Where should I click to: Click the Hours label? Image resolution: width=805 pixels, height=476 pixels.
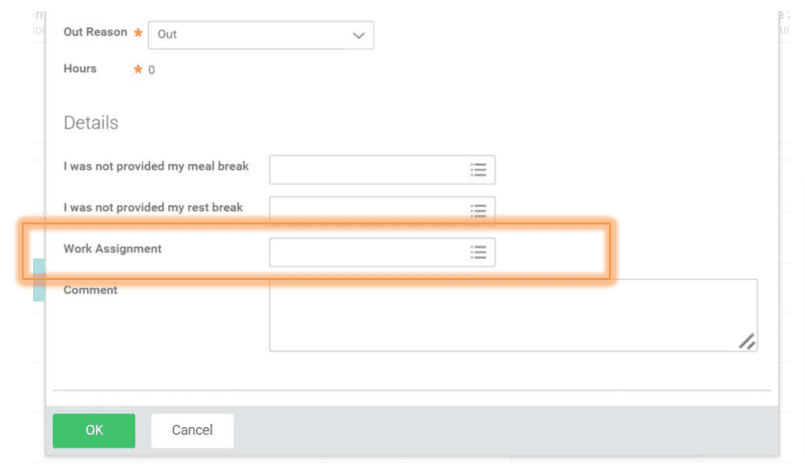click(x=80, y=69)
